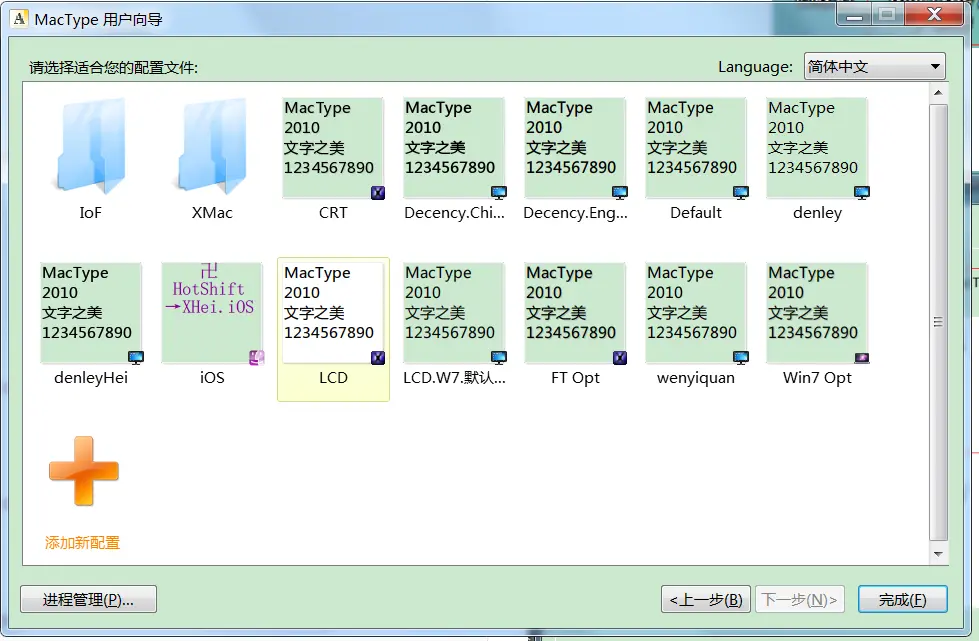Select the highlighted LCD profile thumbnail
Screen dimensions: 979x641
tap(333, 313)
